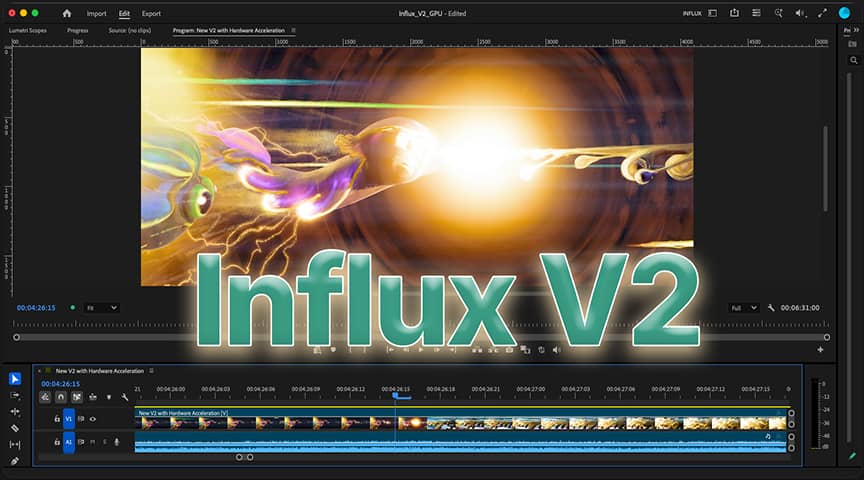This screenshot has width=864, height=480.
Task: Click the Export Frame camera button
Action: 509,349
